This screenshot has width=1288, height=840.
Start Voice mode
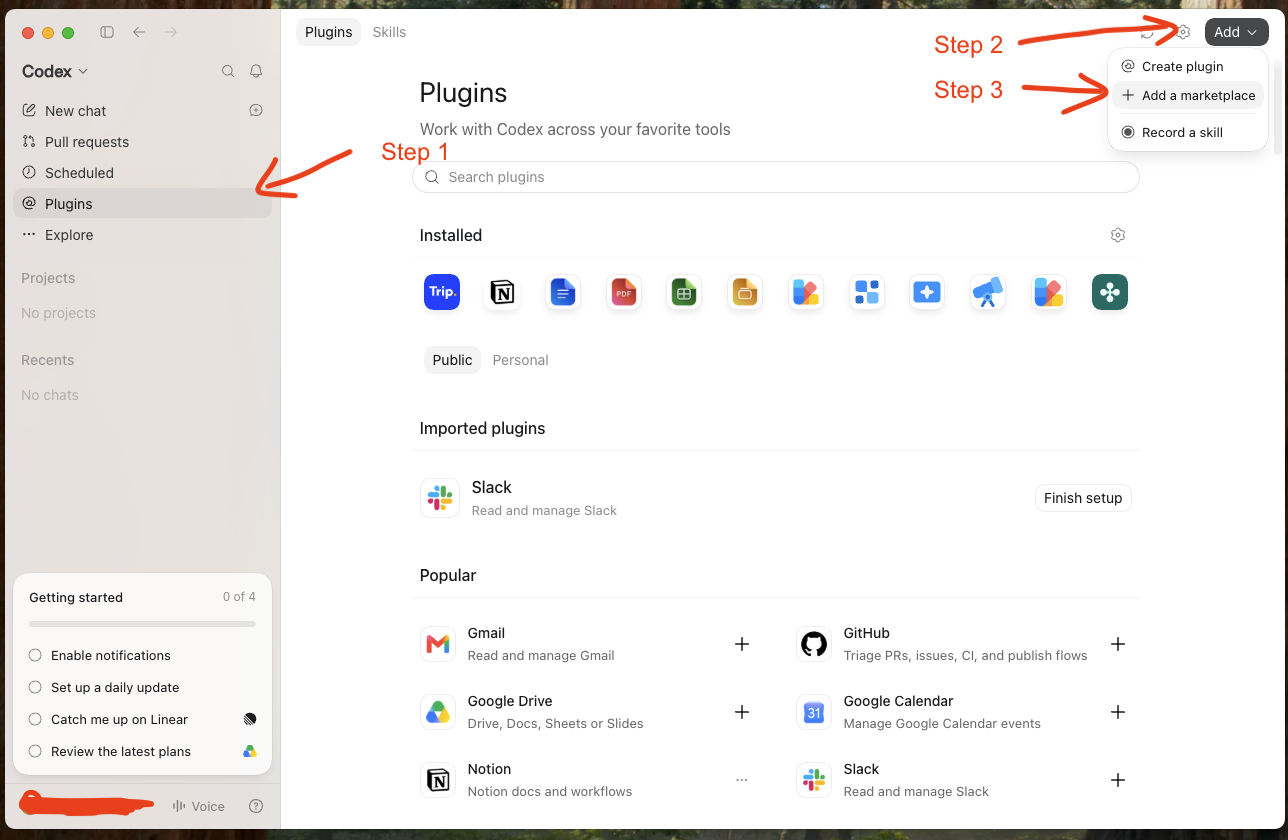pyautogui.click(x=198, y=806)
